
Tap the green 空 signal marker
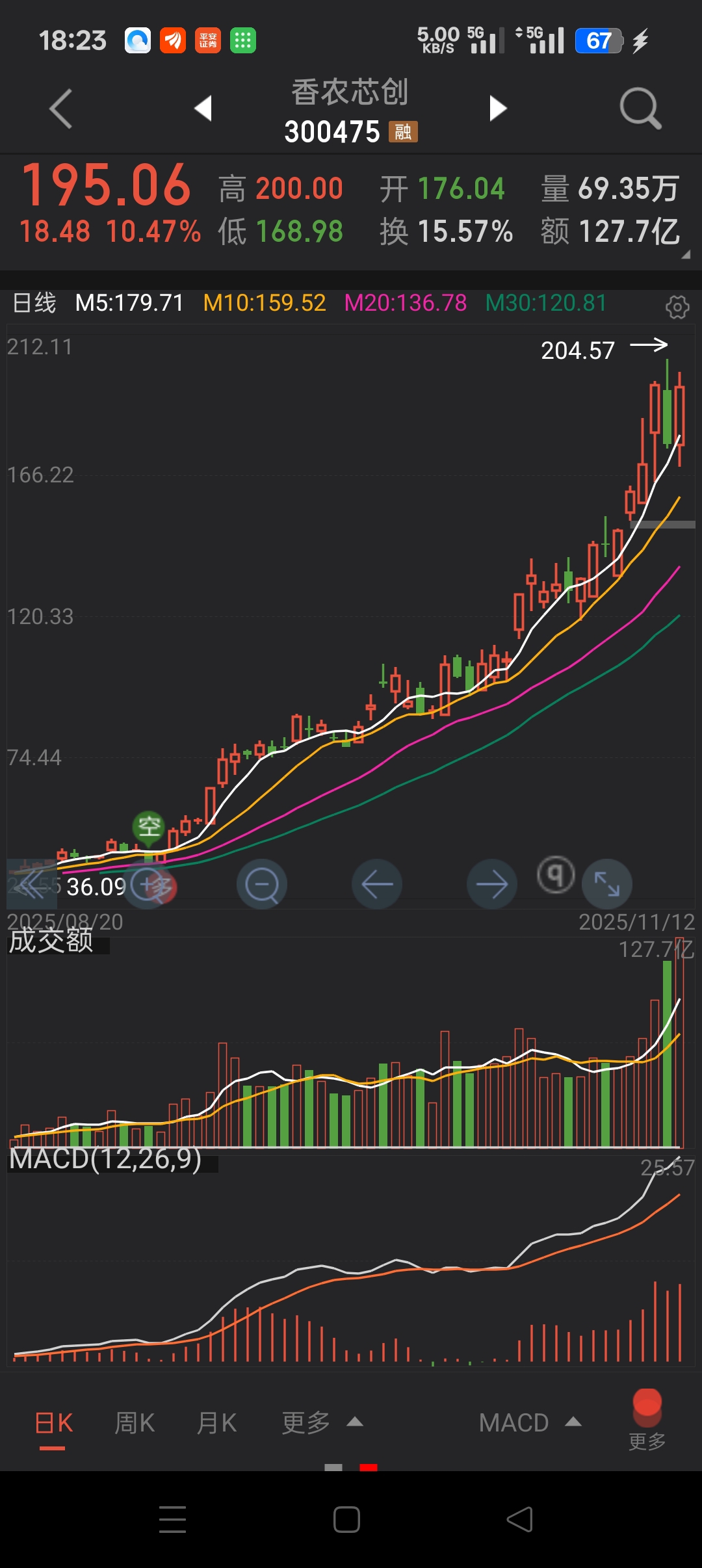pos(149,827)
